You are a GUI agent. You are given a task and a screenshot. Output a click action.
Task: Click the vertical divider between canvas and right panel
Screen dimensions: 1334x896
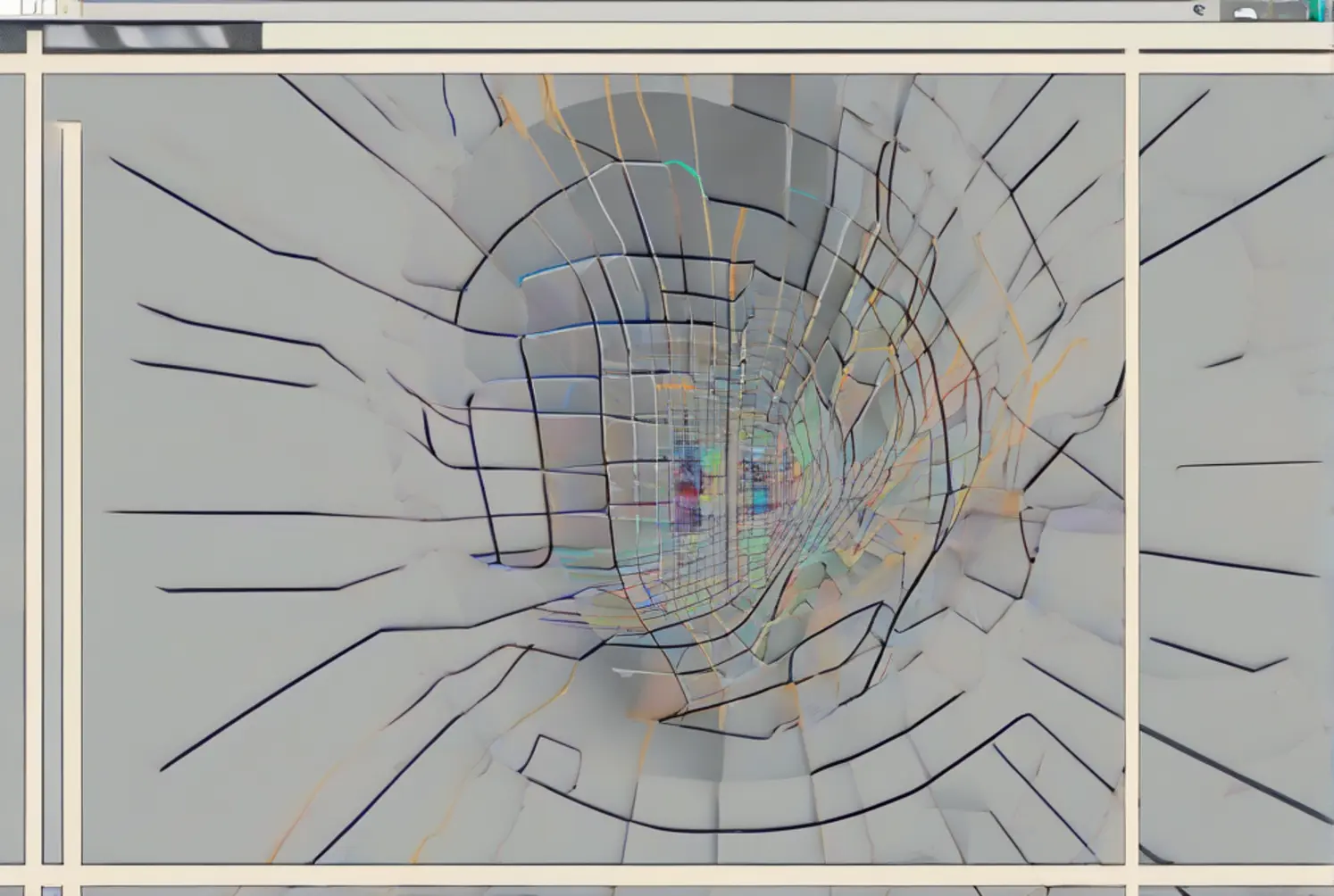click(1131, 464)
